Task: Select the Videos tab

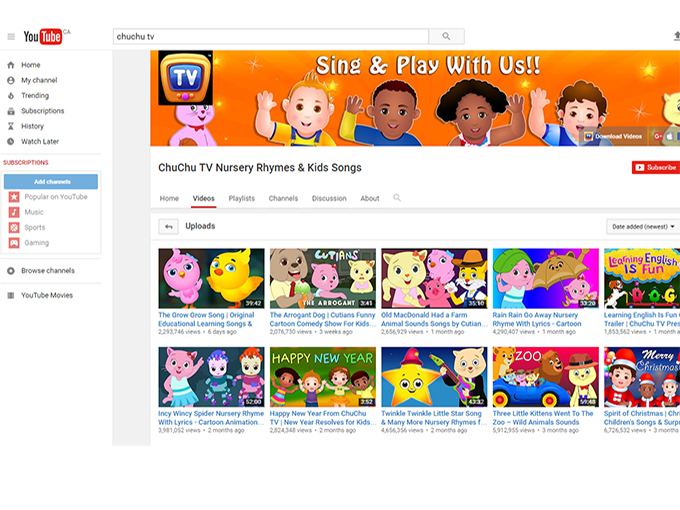Action: point(203,198)
